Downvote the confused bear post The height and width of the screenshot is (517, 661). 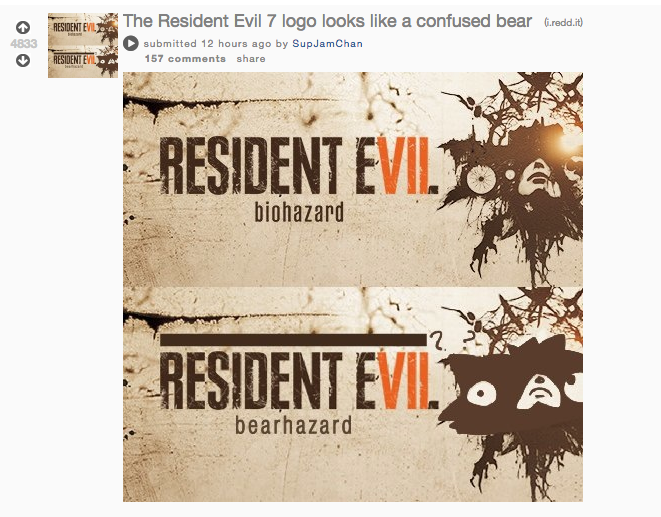(23, 61)
